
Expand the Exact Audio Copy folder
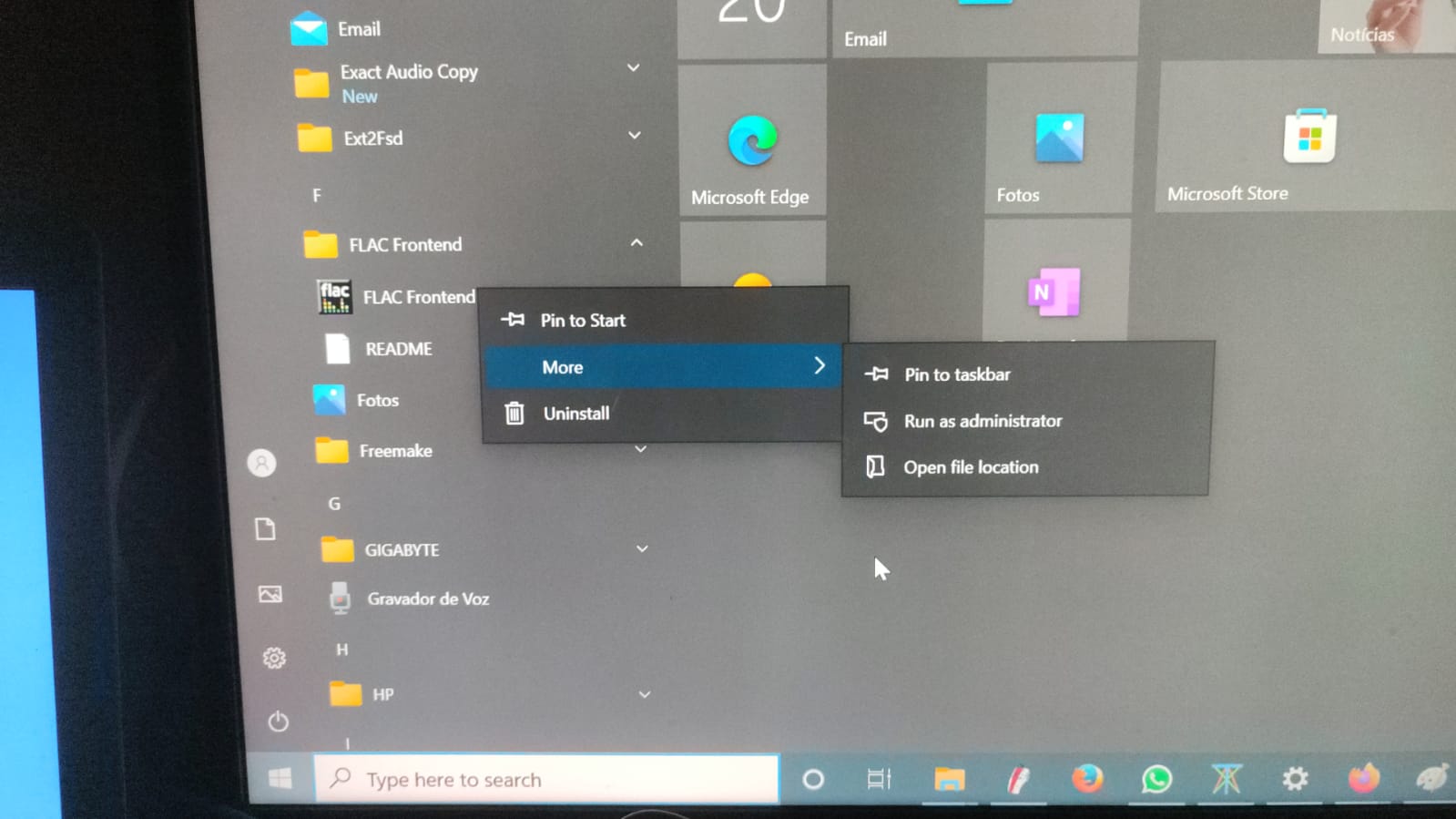(633, 68)
